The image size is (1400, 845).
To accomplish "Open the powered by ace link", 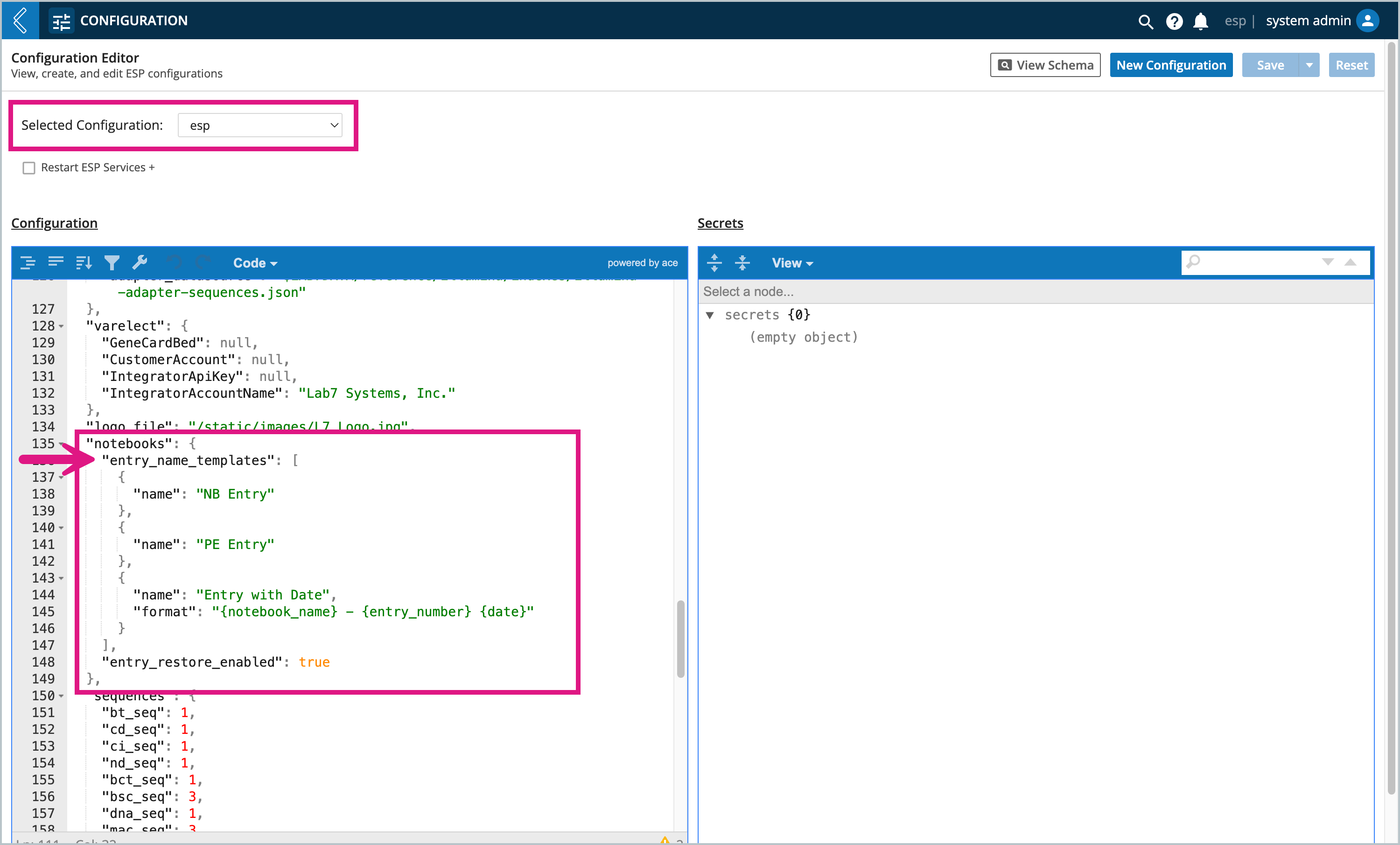I will [x=643, y=262].
